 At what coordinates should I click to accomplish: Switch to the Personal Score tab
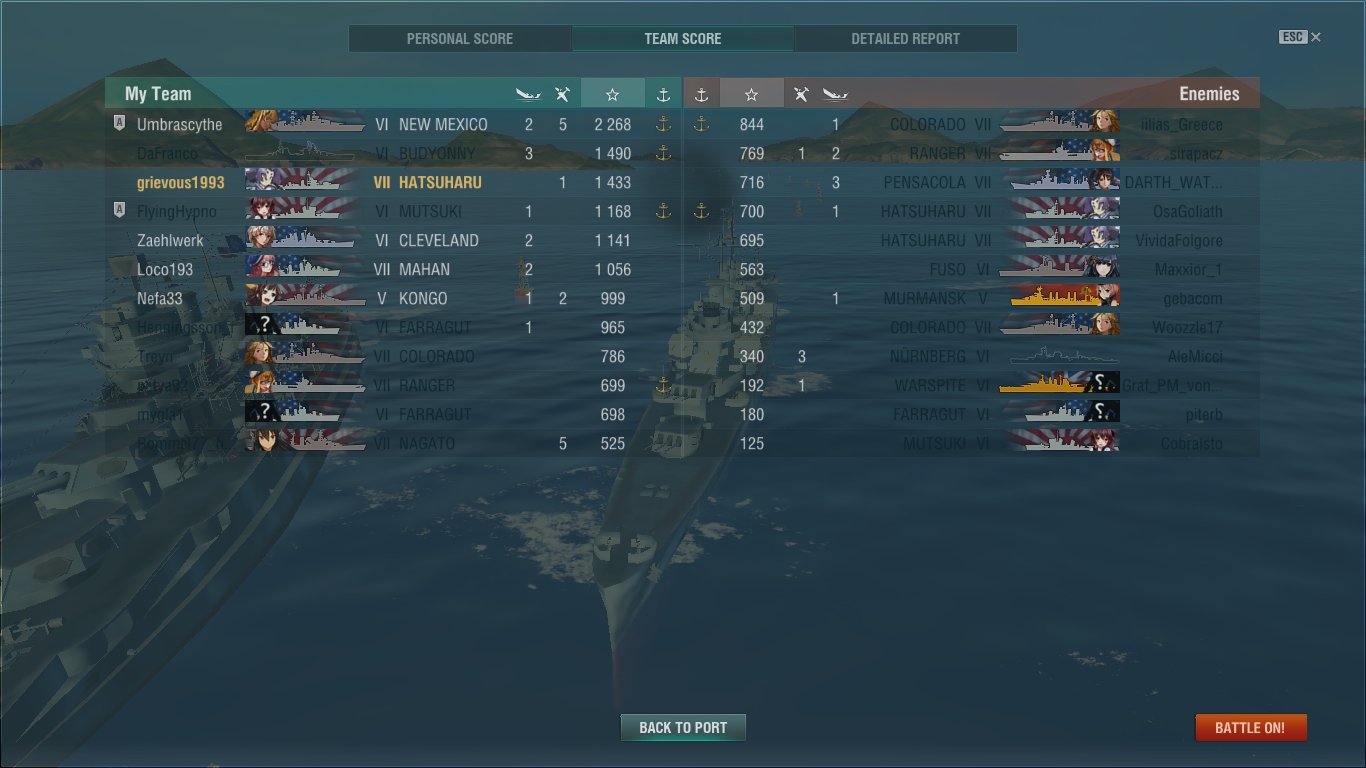pyautogui.click(x=460, y=39)
